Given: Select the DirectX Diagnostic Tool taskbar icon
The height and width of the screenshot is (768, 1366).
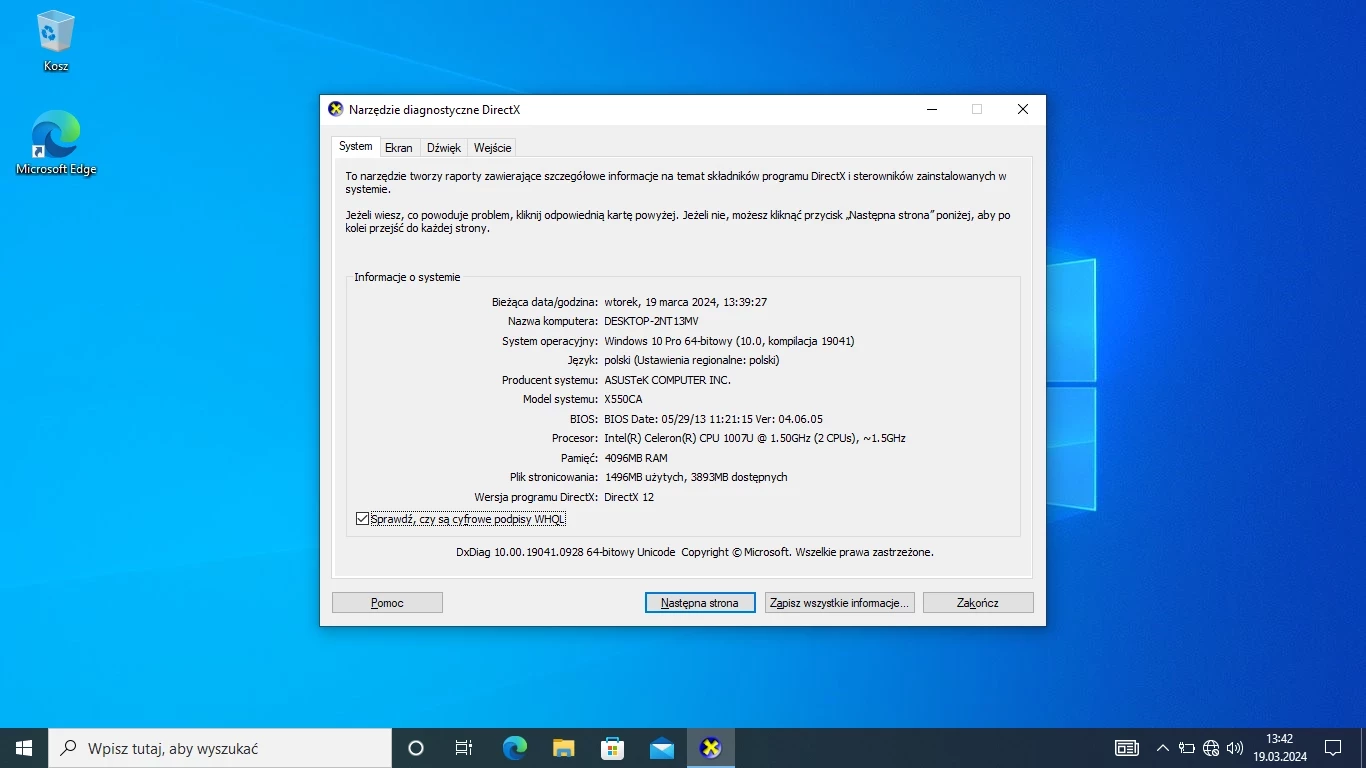Looking at the screenshot, I should click(x=710, y=747).
